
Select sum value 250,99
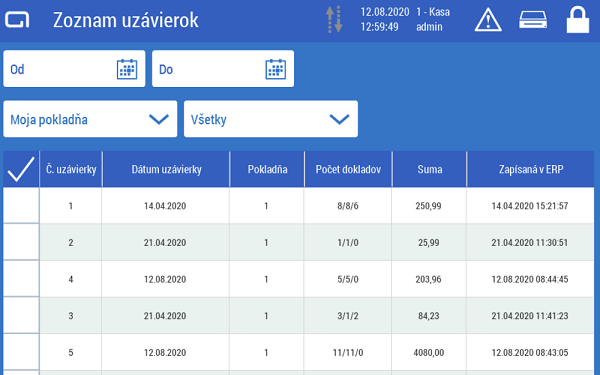[429, 206]
